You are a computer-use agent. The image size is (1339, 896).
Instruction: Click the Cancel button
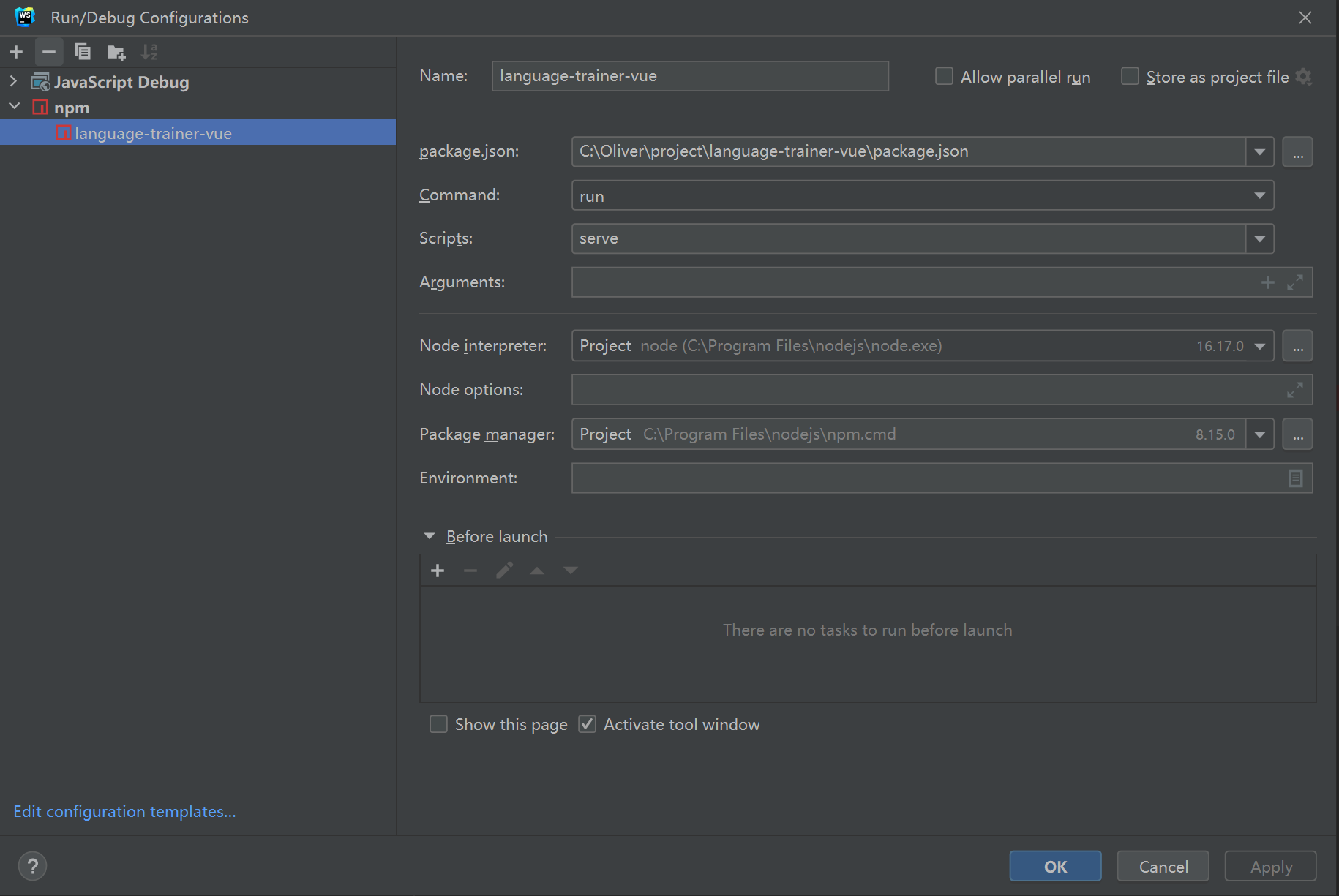point(1163,866)
